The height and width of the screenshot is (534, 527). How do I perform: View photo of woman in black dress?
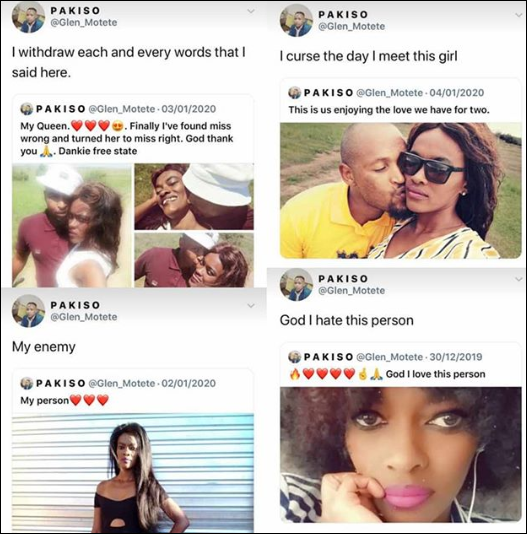pyautogui.click(x=133, y=473)
